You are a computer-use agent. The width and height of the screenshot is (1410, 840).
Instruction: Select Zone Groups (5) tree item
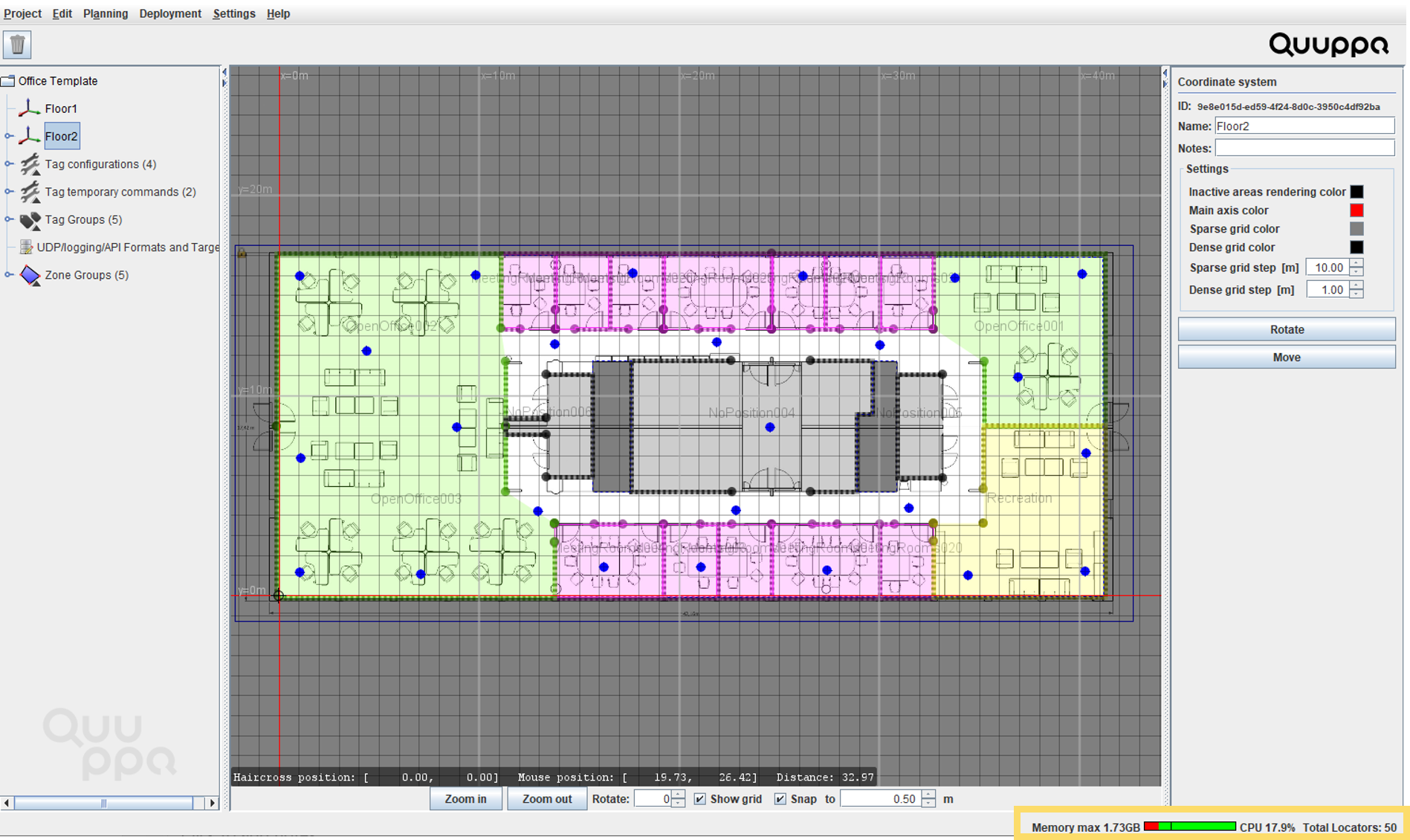click(86, 275)
